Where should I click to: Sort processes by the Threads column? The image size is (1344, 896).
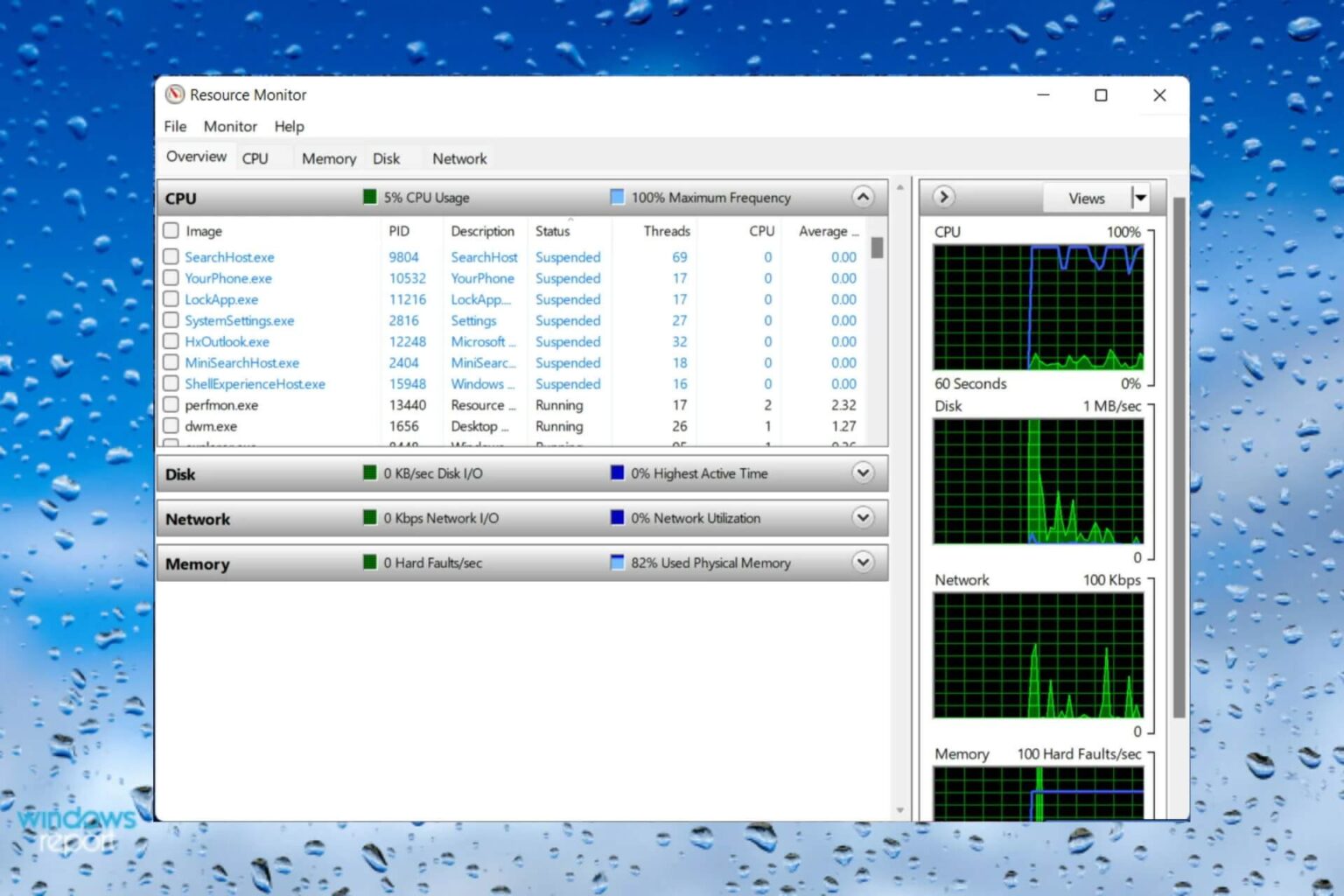point(665,230)
